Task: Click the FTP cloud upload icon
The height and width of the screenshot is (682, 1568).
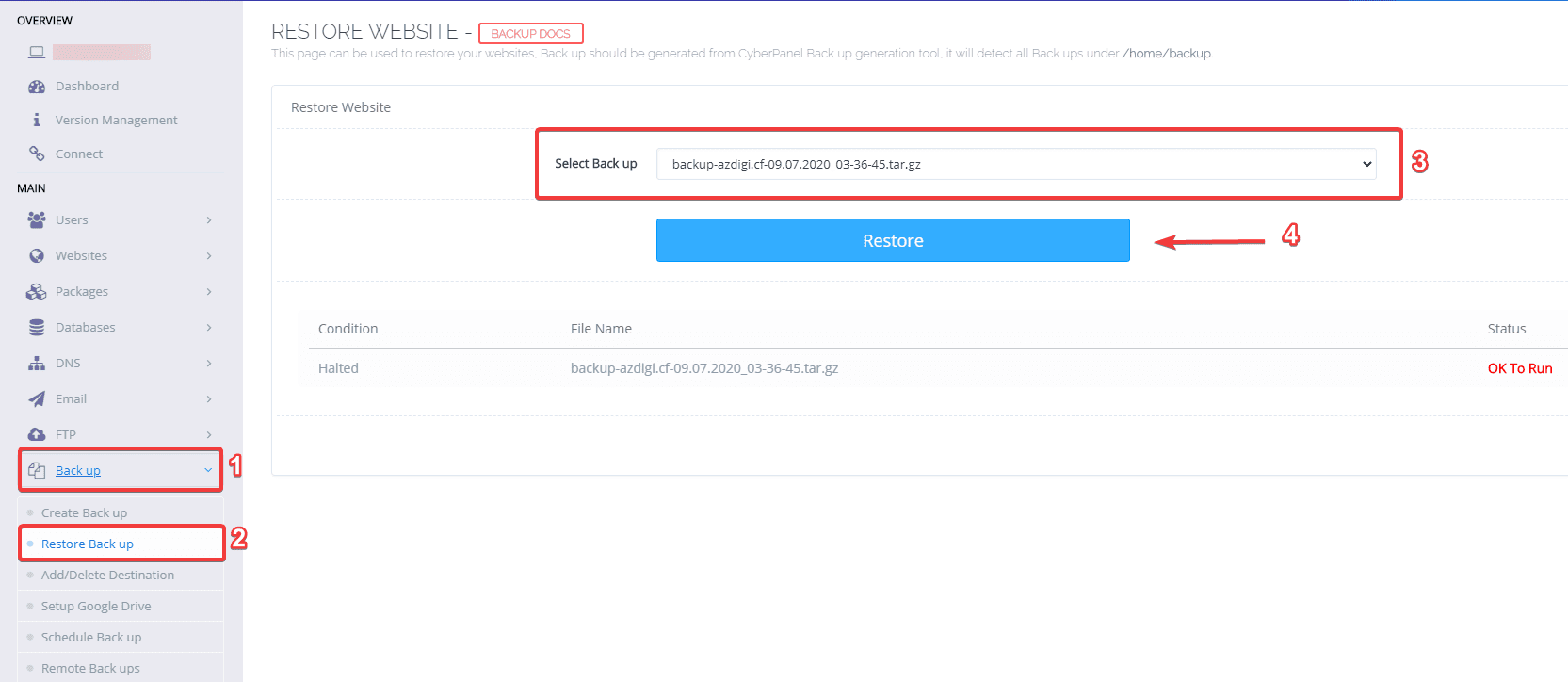Action: pyautogui.click(x=37, y=434)
